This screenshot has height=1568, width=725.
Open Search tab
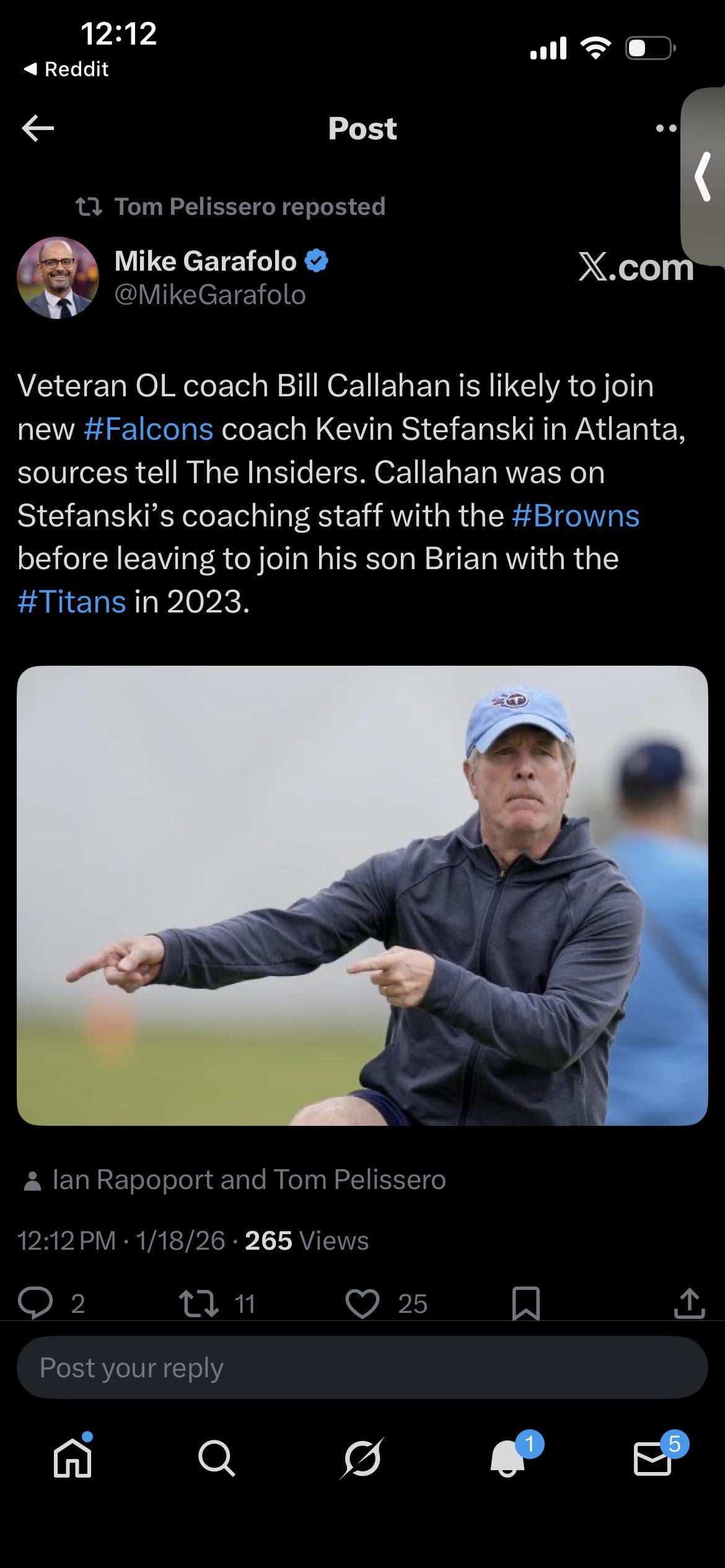tap(217, 1458)
